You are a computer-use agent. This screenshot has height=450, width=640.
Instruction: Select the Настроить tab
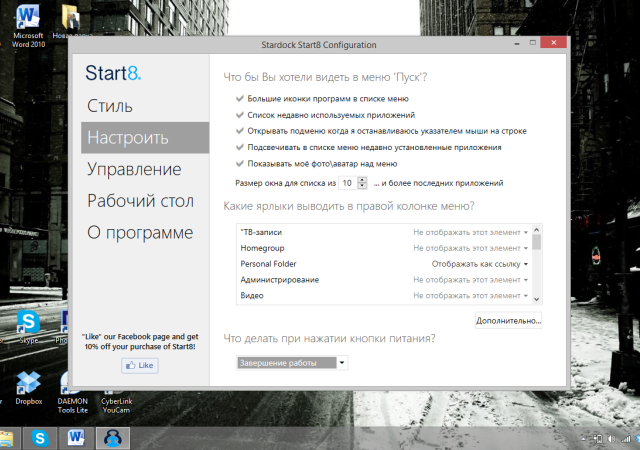(x=145, y=138)
